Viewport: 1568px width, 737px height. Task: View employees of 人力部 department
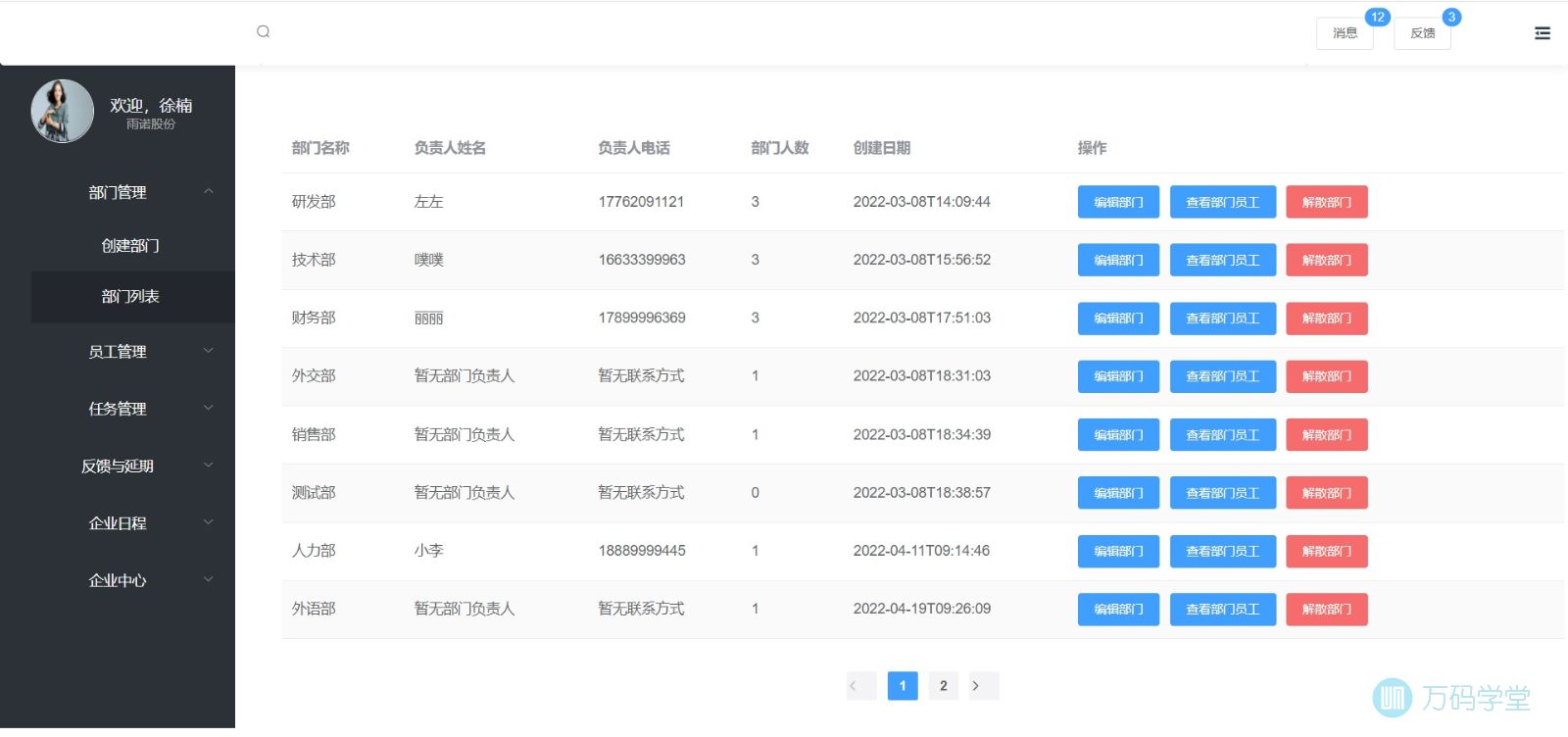click(1222, 551)
